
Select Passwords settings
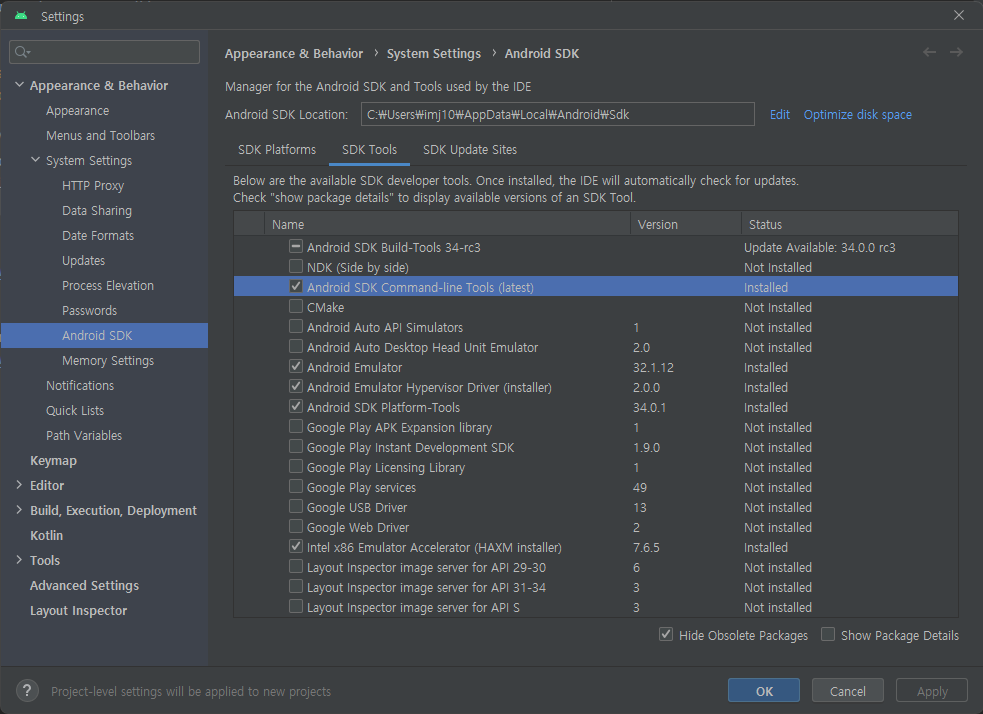pyautogui.click(x=89, y=311)
